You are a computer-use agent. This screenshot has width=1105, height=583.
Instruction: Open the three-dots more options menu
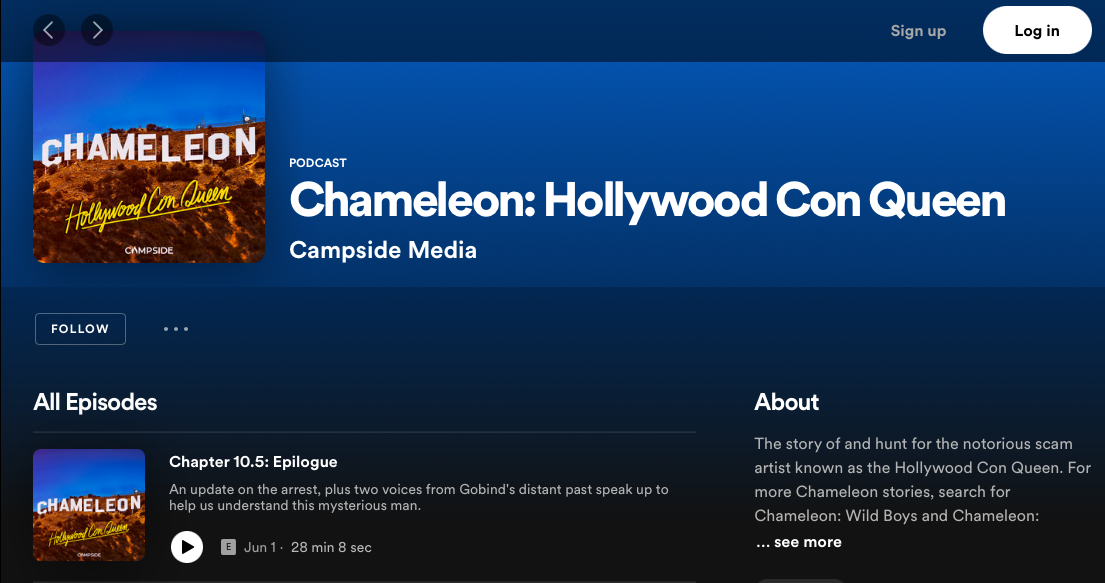[175, 329]
